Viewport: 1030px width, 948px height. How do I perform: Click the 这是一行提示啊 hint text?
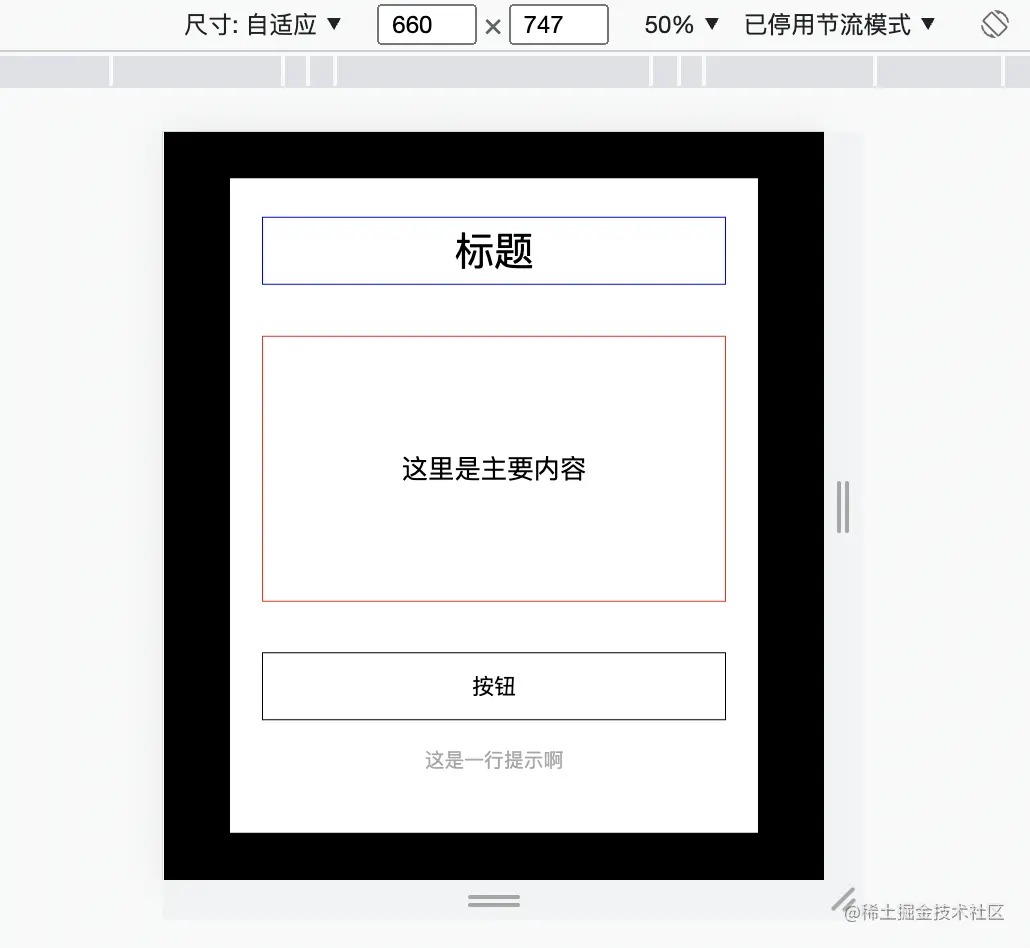tap(494, 760)
